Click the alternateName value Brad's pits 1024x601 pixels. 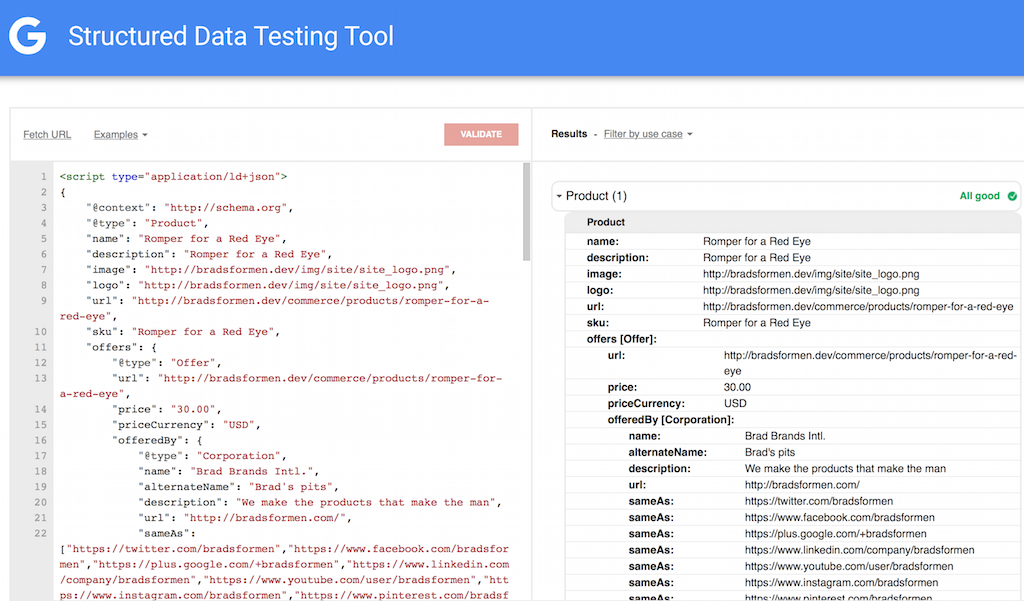click(x=770, y=453)
